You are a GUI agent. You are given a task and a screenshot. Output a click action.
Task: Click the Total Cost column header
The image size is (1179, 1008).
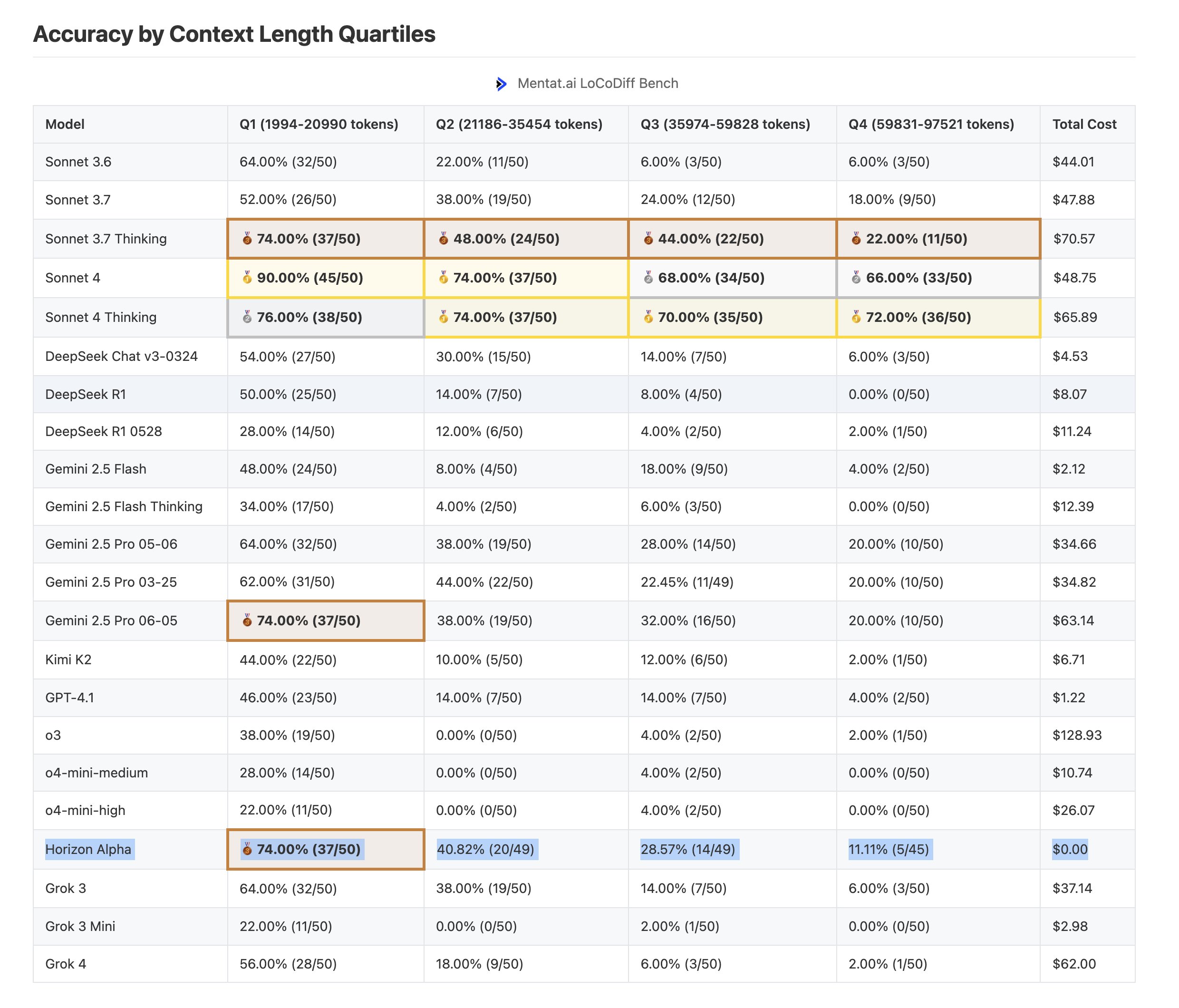(x=1084, y=124)
